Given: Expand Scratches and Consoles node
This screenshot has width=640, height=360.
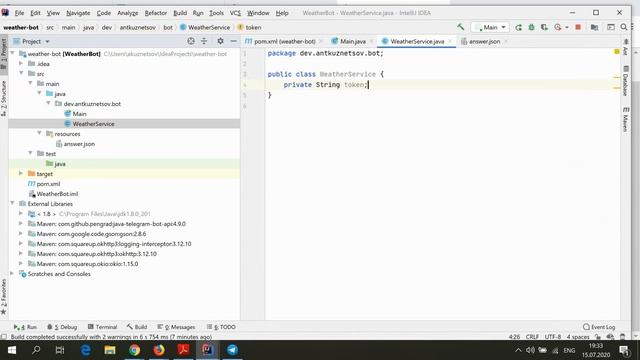Looking at the screenshot, I should pyautogui.click(x=13, y=273).
